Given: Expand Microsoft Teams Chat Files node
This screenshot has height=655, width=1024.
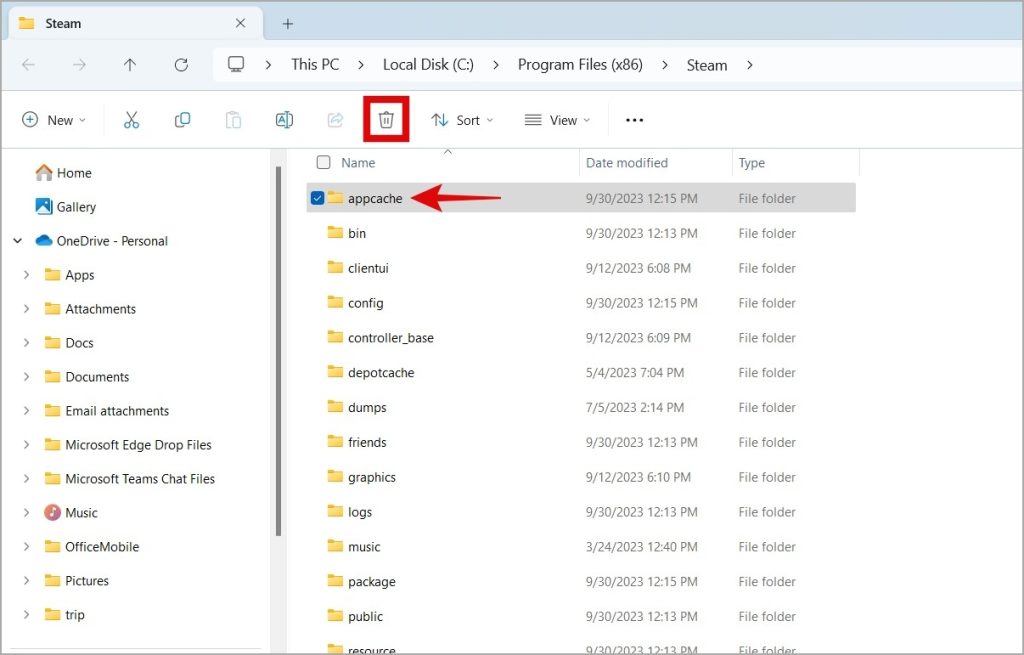Looking at the screenshot, I should [26, 479].
